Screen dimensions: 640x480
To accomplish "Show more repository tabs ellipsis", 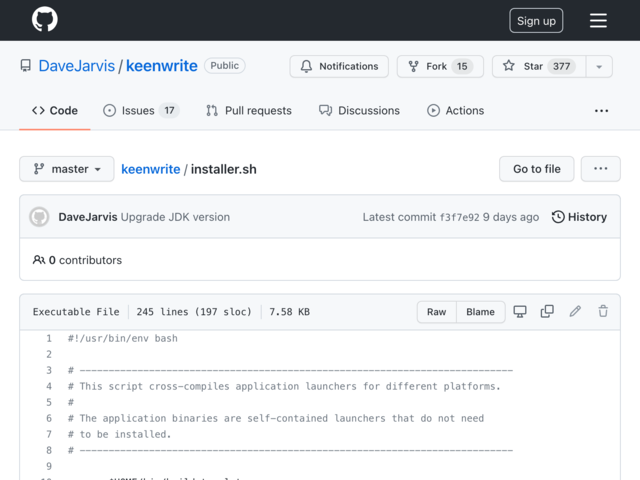I will click(601, 111).
